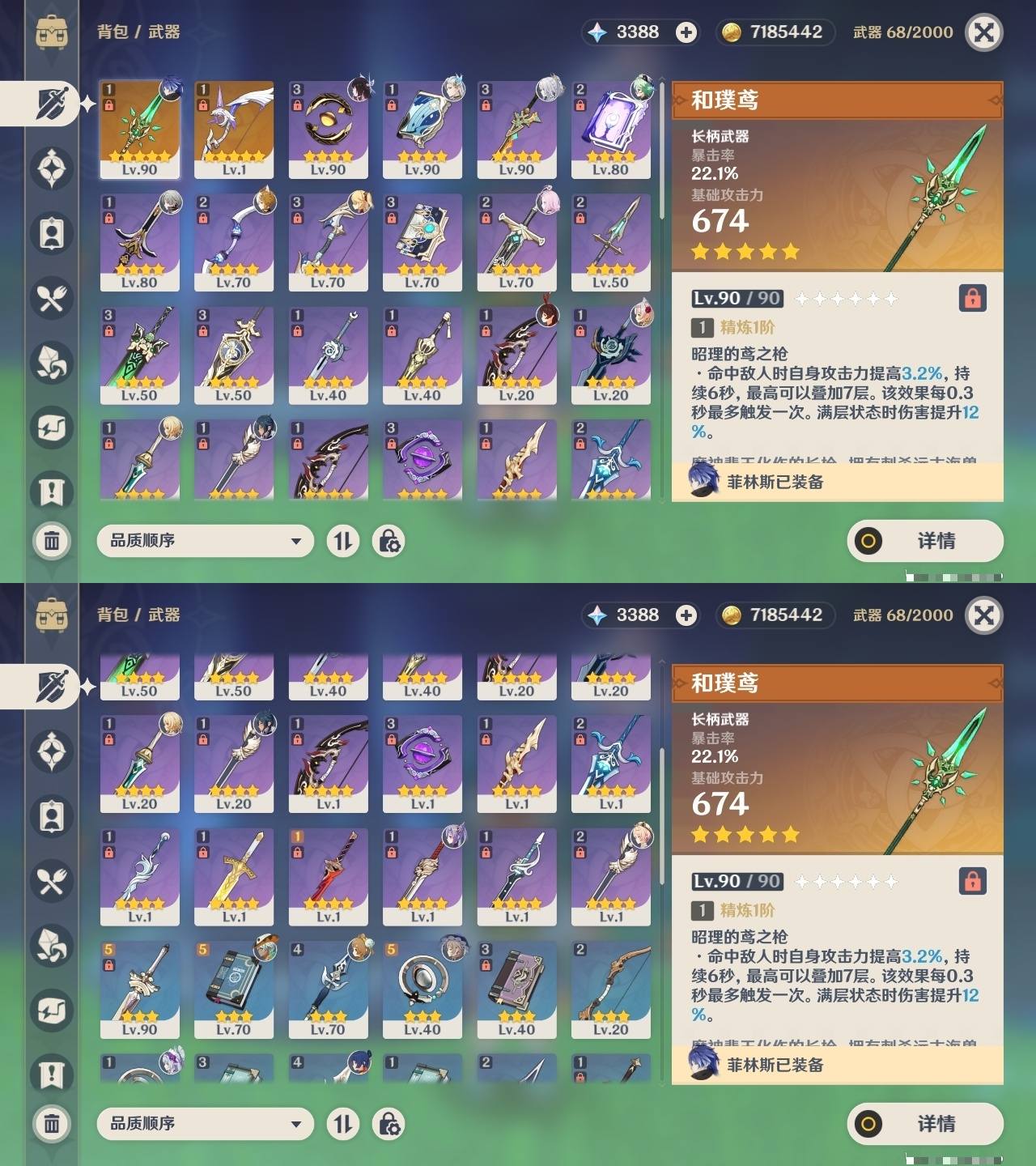This screenshot has height=1166, width=1036.
Task: Click trash discard icon in upper screenshot
Action: [x=52, y=540]
